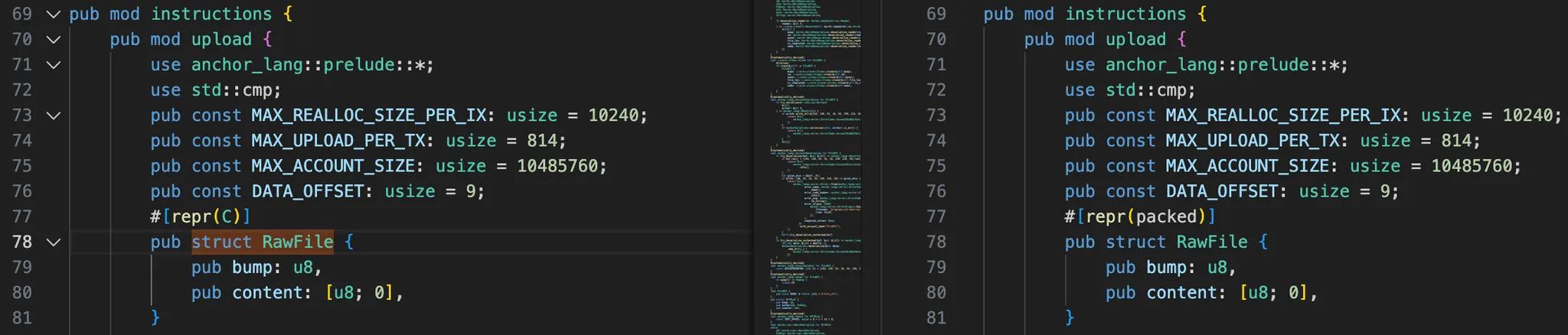
Task: Collapse the RawFile struct fold on line 78
Action: [x=53, y=242]
